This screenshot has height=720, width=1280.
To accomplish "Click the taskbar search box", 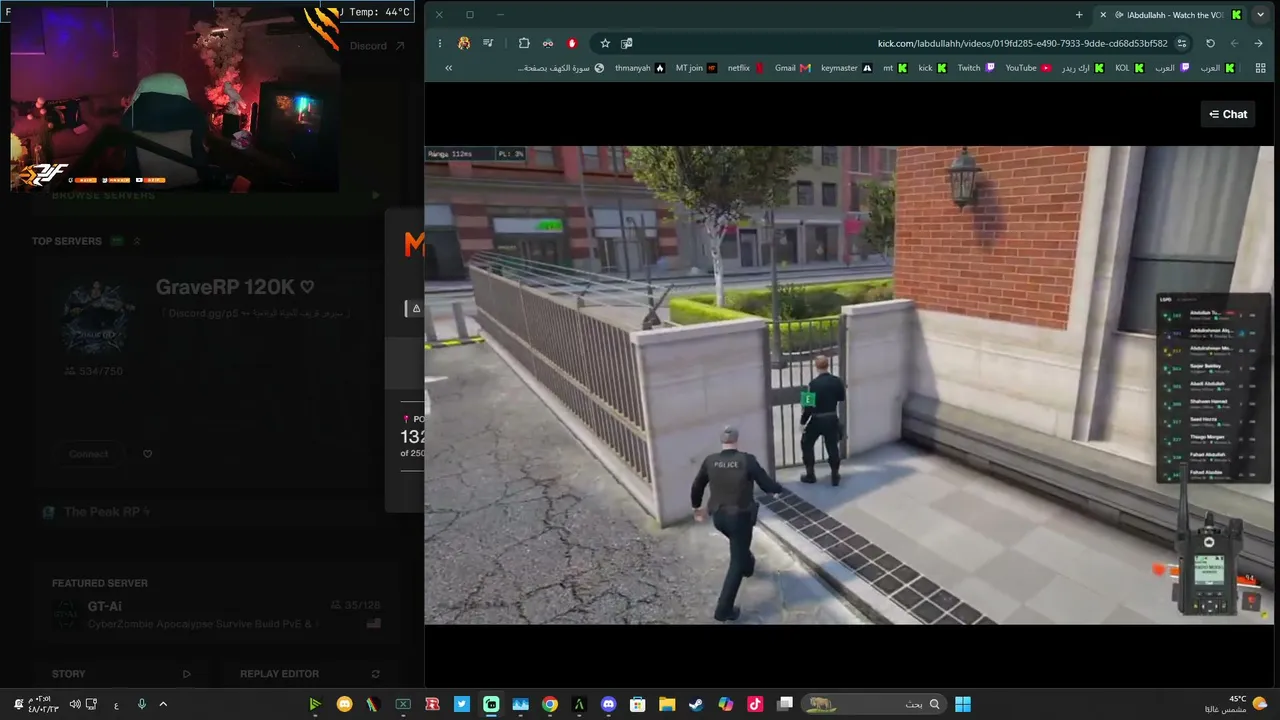I will click(x=874, y=704).
